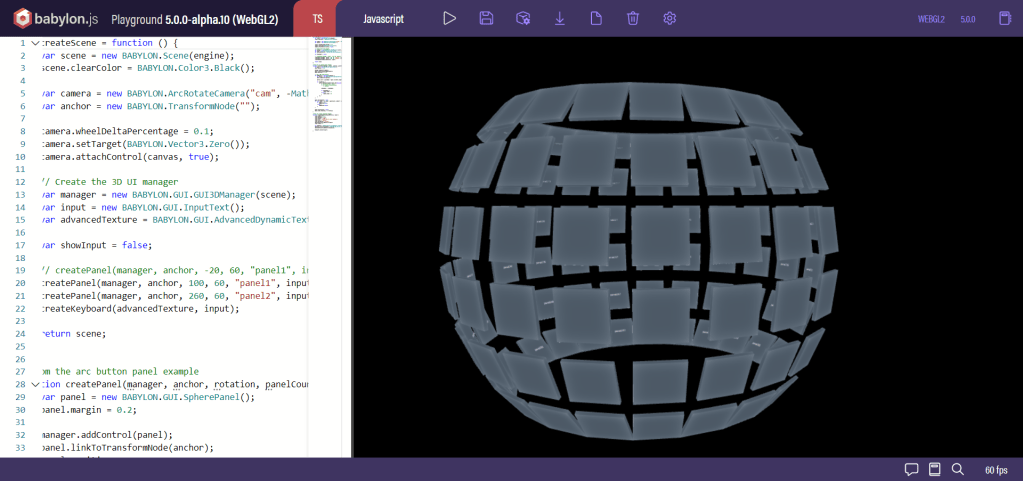Switch to the Javascript language tab
Screen dimensions: 1023x481
(x=383, y=19)
